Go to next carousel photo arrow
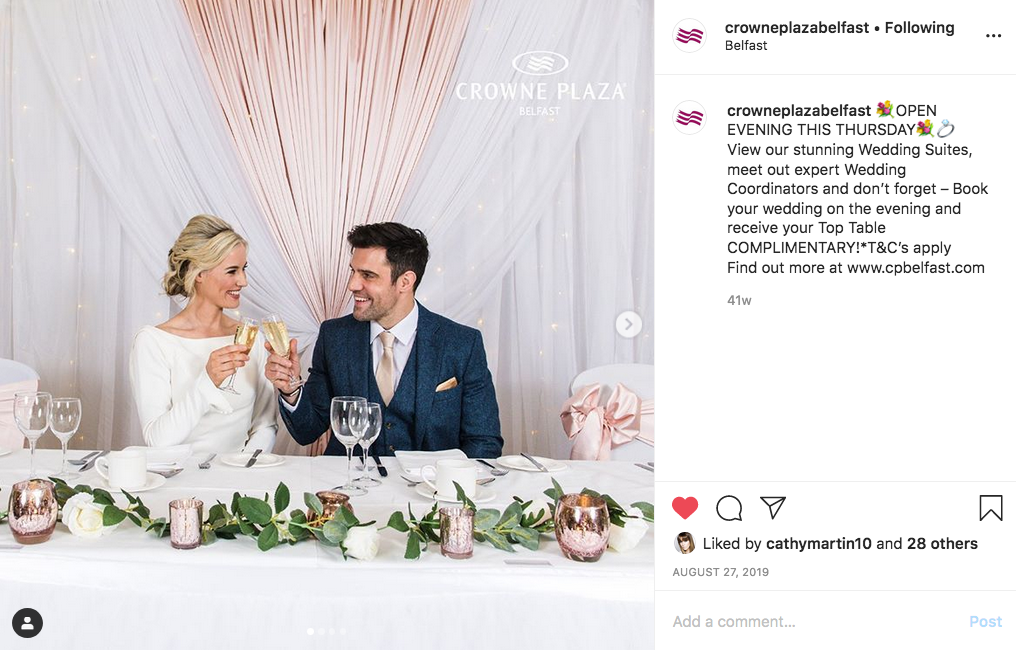 click(629, 324)
